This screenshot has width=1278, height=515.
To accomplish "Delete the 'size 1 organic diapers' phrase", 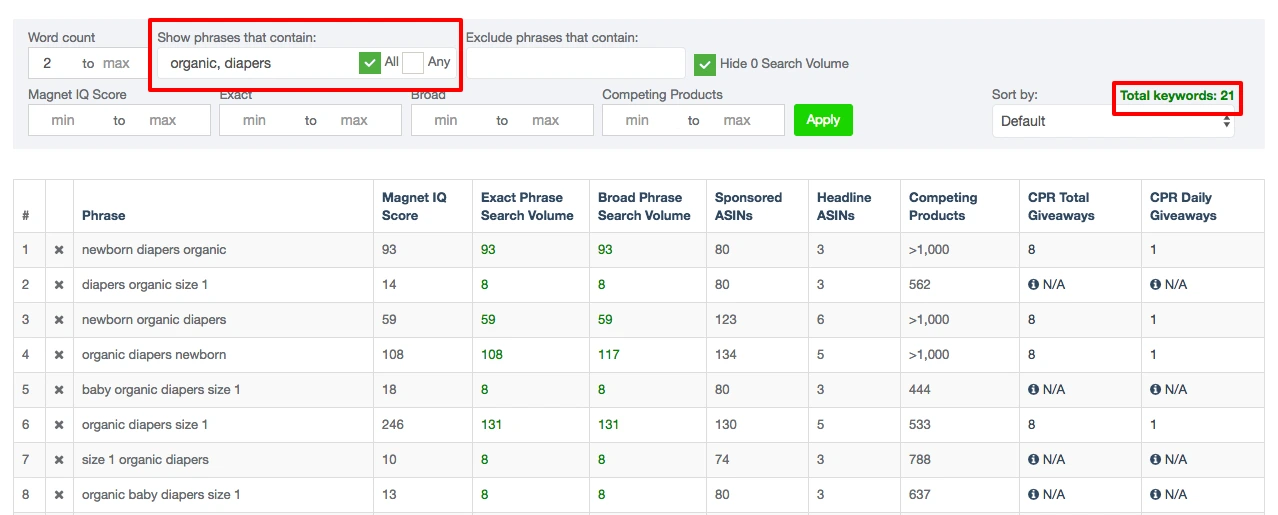I will coord(59,460).
